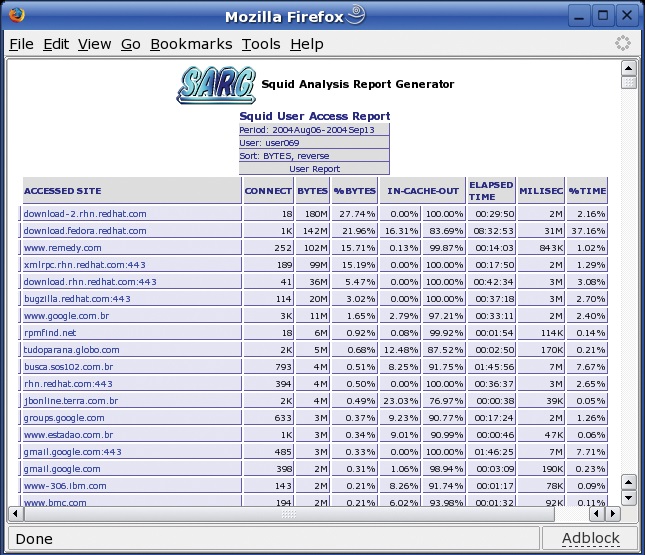Click the Done status bar text
This screenshot has width=645, height=555.
(x=34, y=539)
